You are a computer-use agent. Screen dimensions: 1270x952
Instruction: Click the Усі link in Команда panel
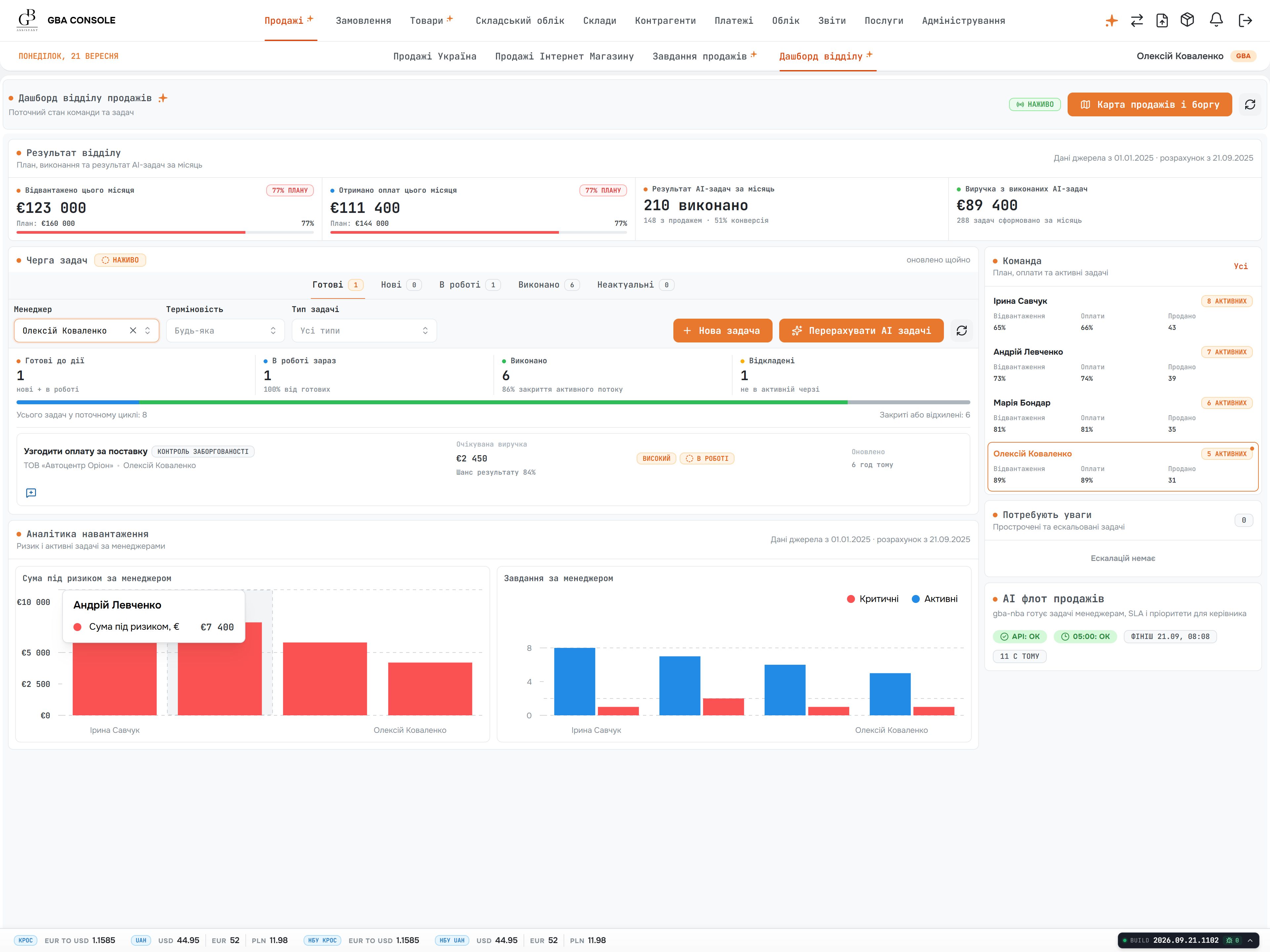coord(1240,266)
